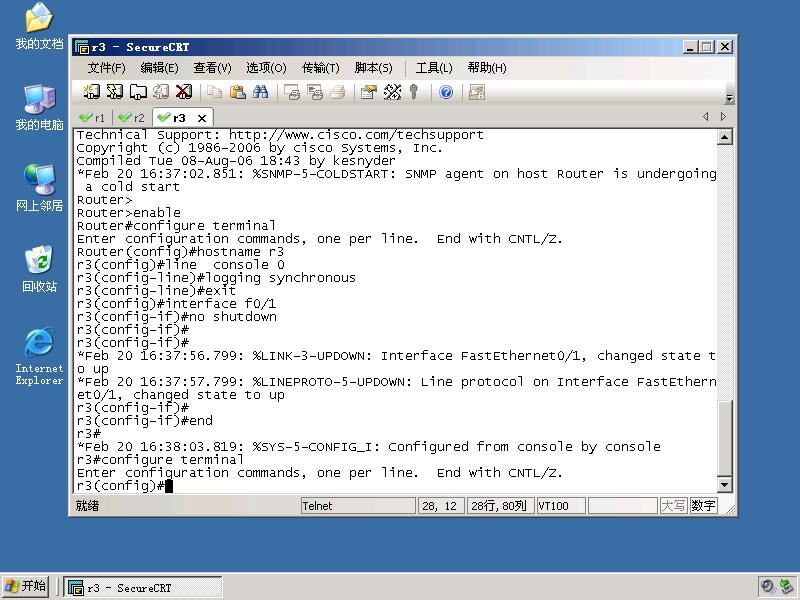Click the rightmost system tray icon
The height and width of the screenshot is (600, 800).
pyautogui.click(x=787, y=587)
